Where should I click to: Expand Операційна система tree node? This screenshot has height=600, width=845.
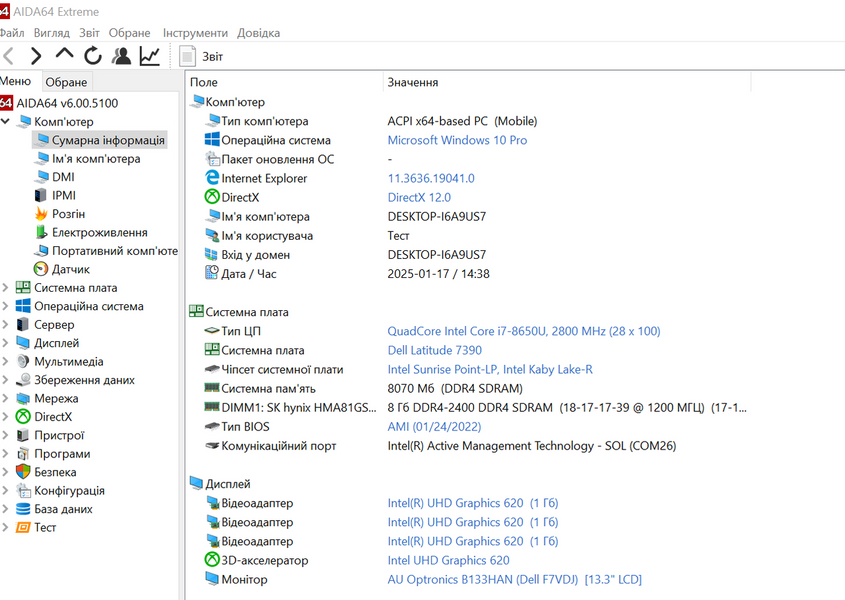point(5,306)
